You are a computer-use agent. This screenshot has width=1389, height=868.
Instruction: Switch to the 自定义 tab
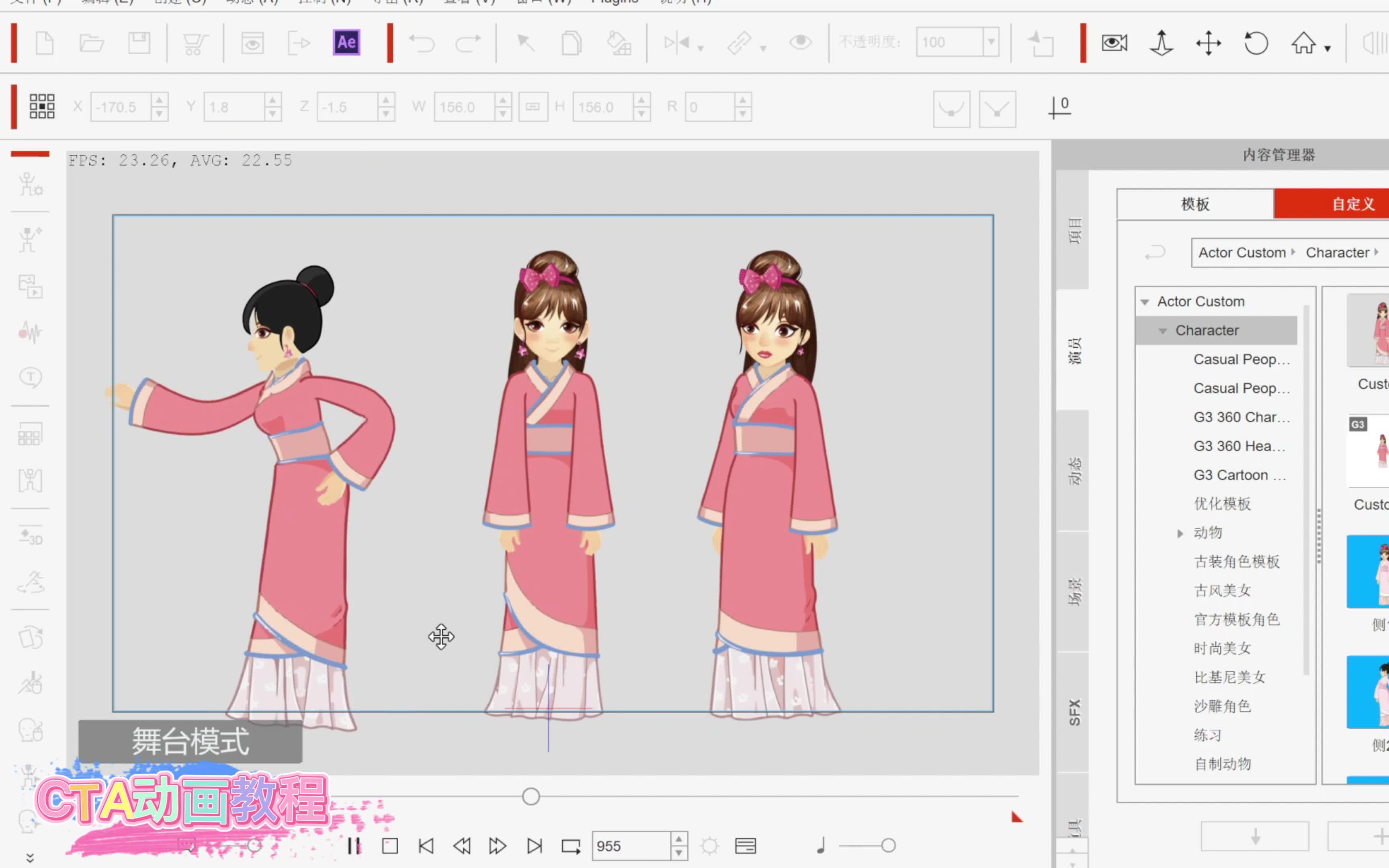point(1352,204)
